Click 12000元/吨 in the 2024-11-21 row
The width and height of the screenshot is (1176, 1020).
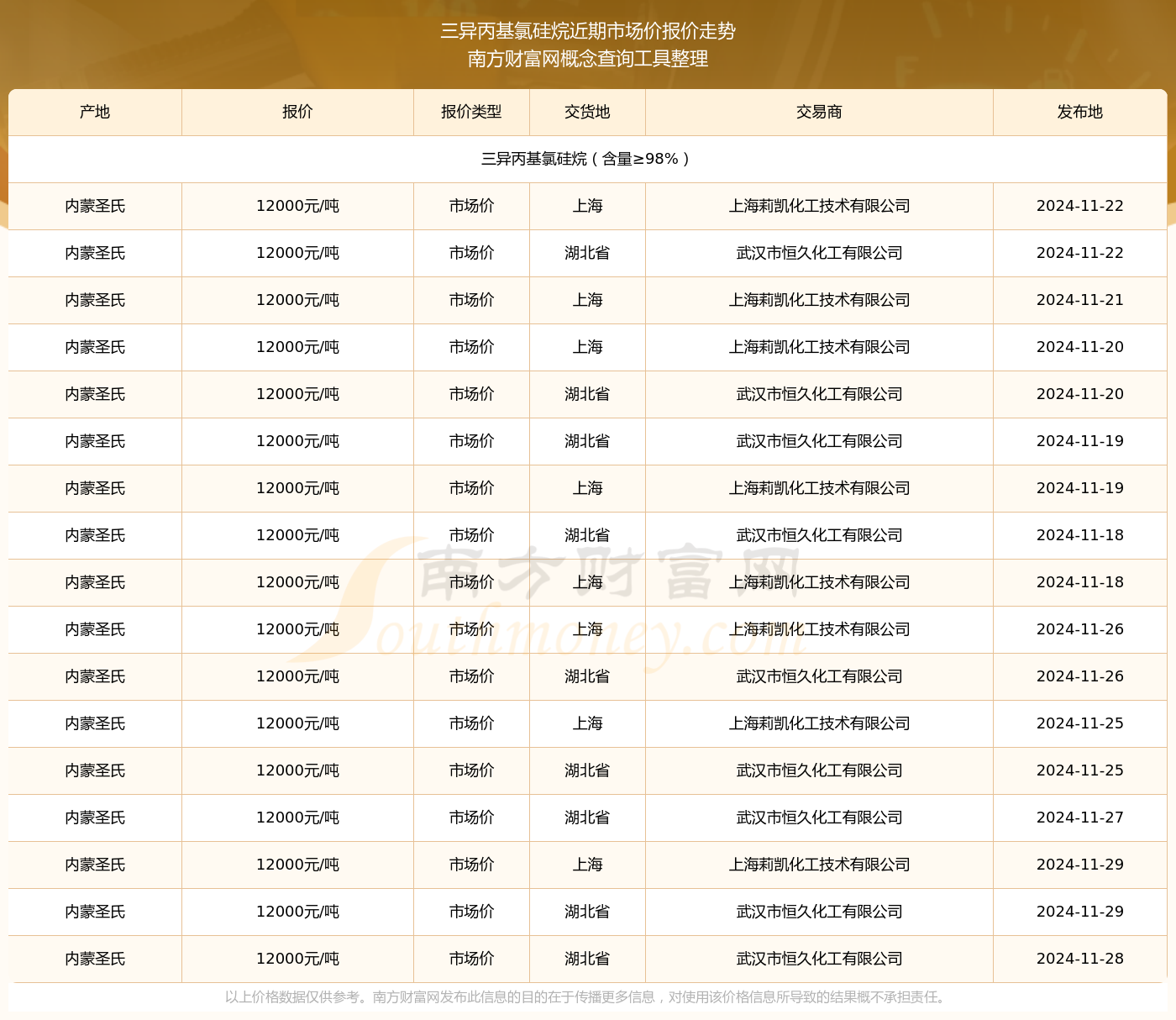pos(297,300)
